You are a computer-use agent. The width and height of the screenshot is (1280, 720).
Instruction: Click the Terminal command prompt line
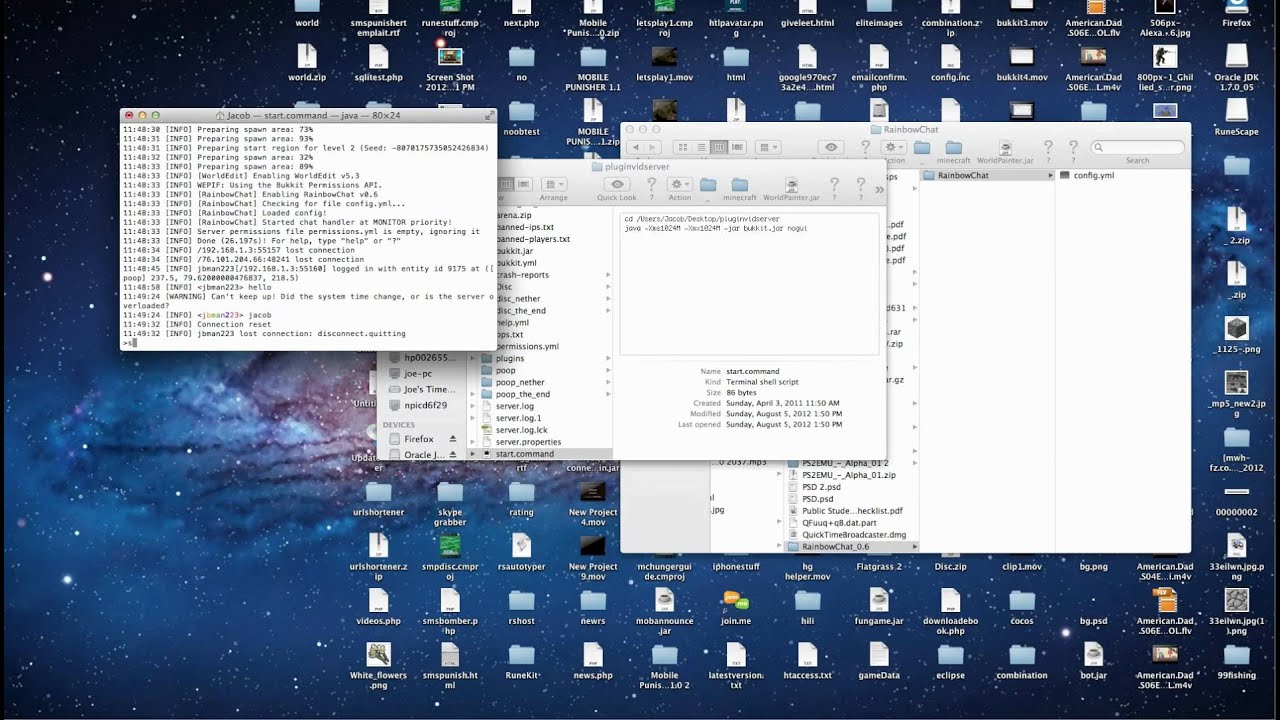308,343
